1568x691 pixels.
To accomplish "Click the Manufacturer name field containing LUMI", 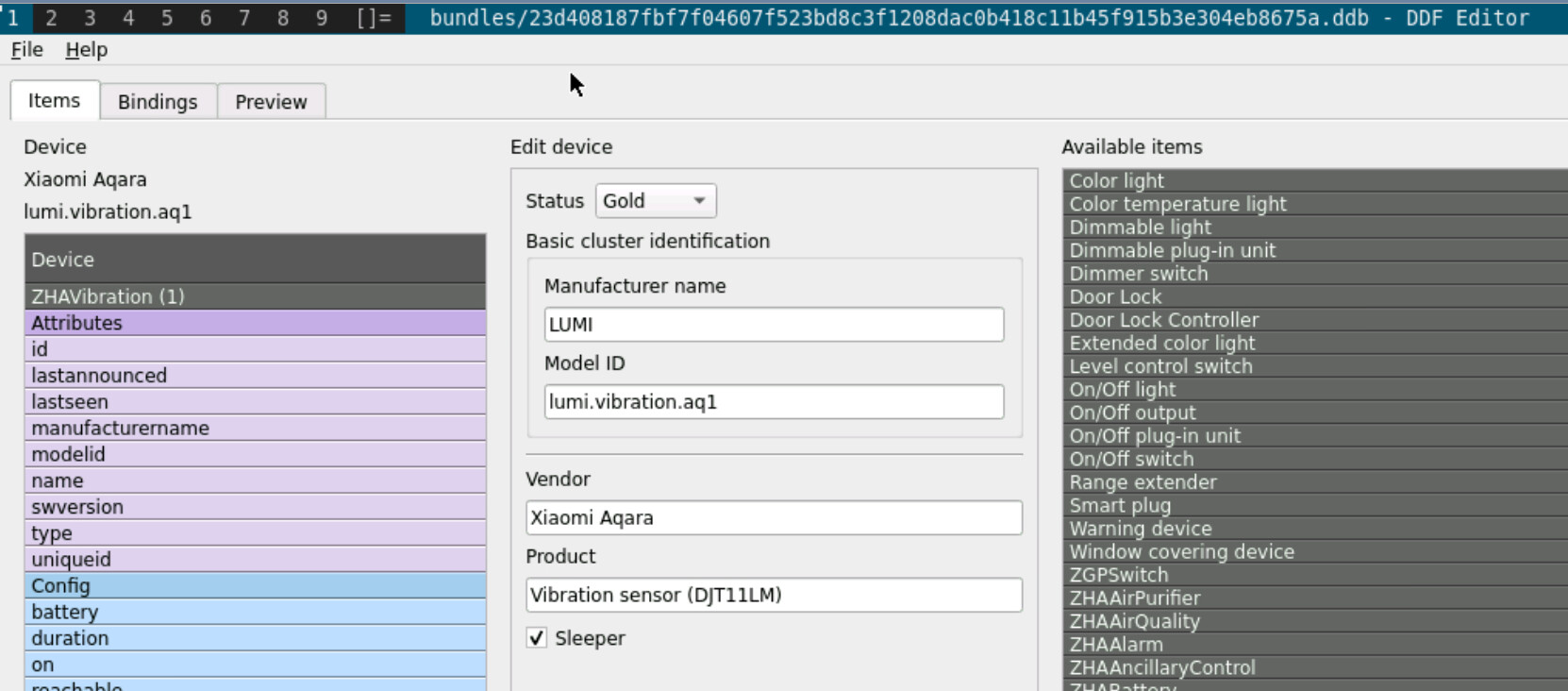I will click(x=774, y=325).
